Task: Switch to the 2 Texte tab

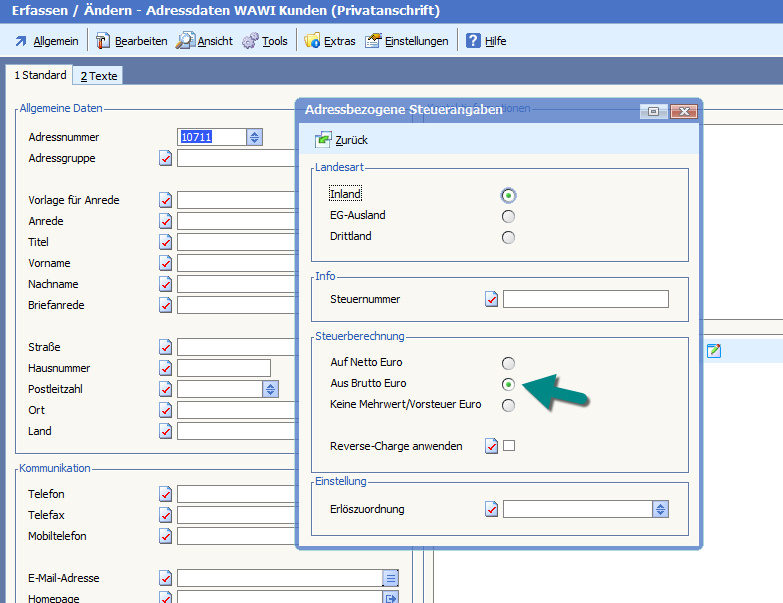Action: tap(98, 76)
